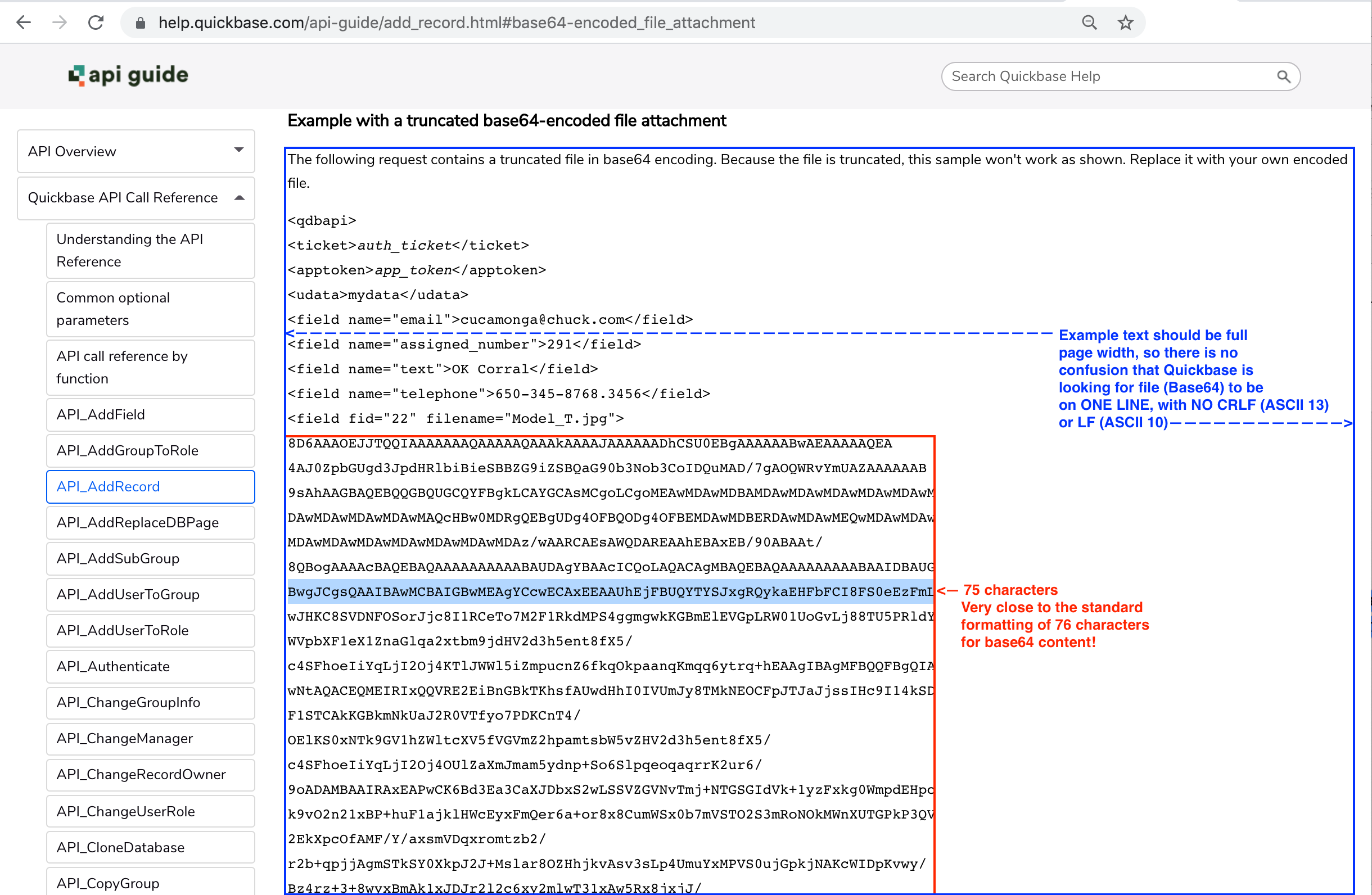This screenshot has height=895, width=1372.
Task: Expand the API Overview dropdown arrow
Action: point(238,151)
